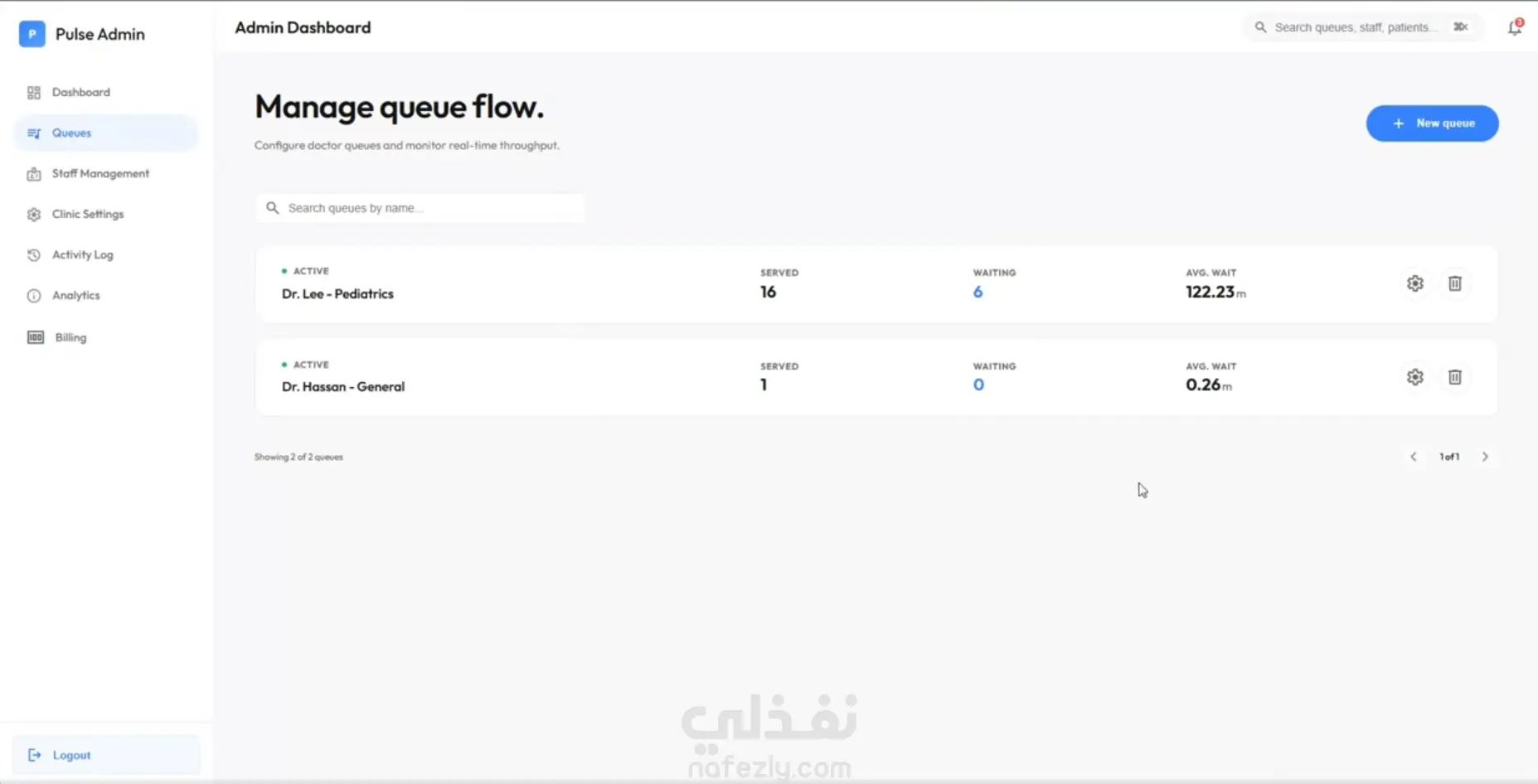Focus the global search queues, staff, patients box

tap(1363, 27)
